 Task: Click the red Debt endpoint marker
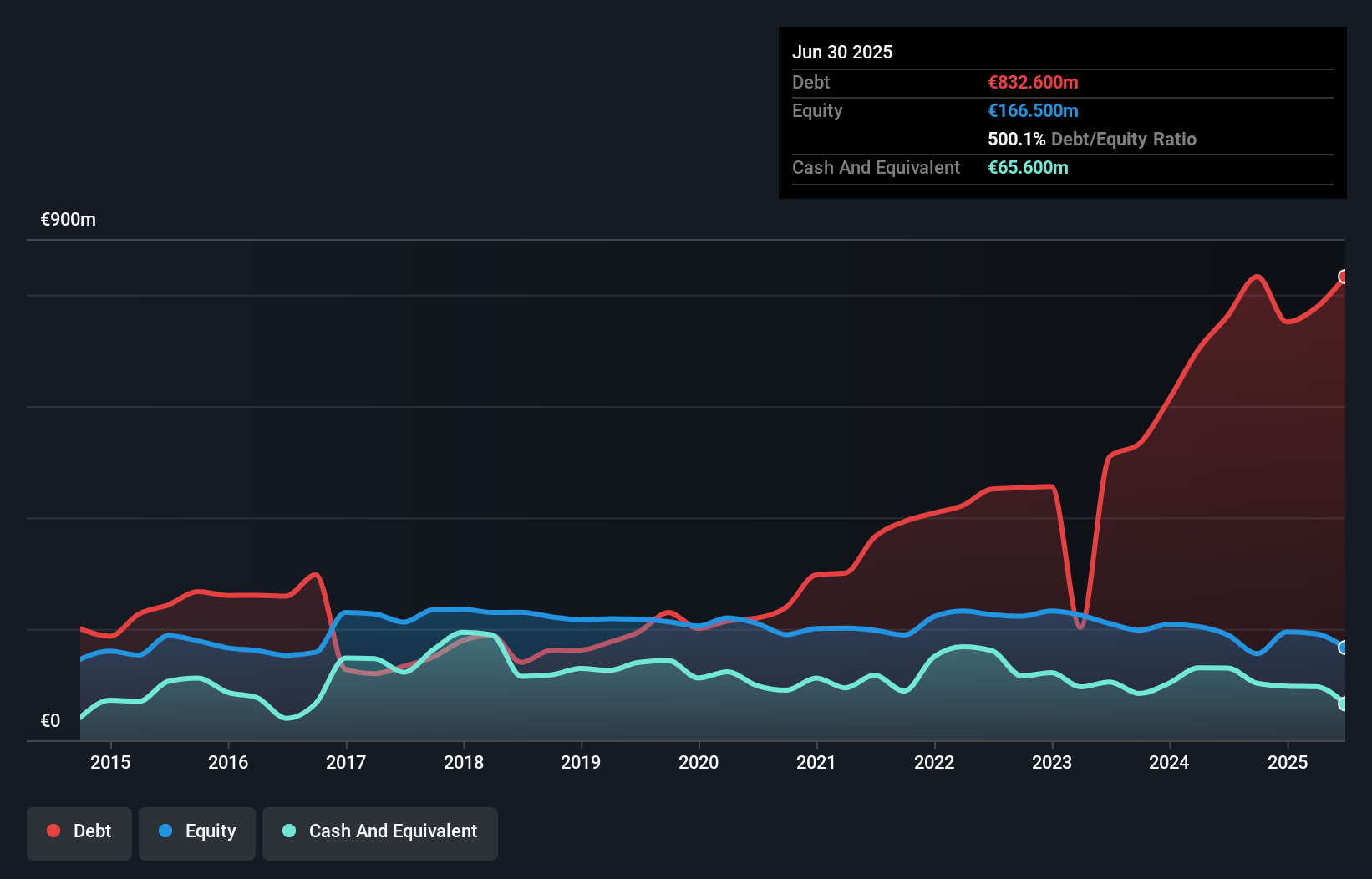pyautogui.click(x=1344, y=277)
